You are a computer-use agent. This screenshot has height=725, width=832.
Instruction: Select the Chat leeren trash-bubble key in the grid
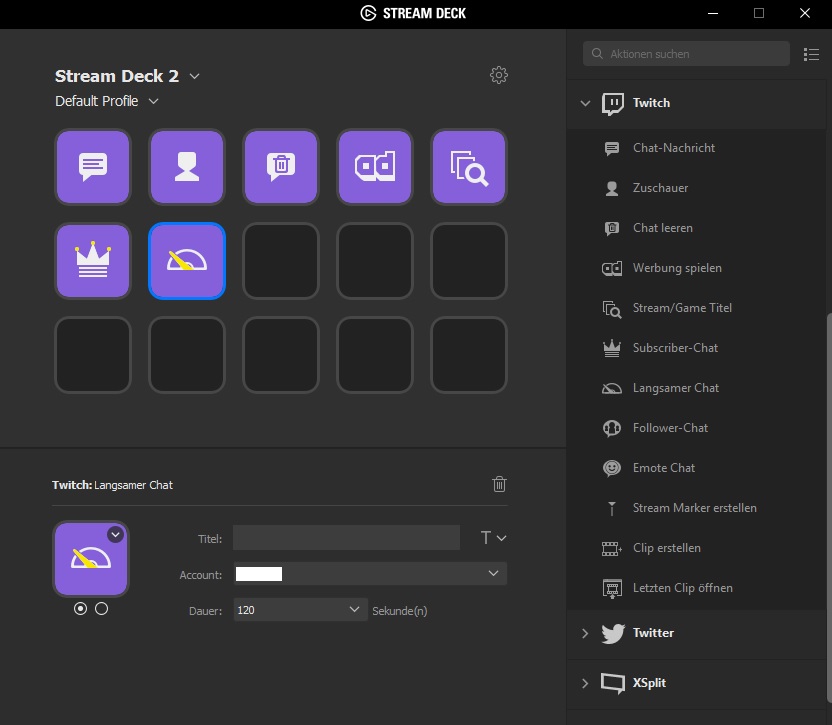click(x=281, y=167)
